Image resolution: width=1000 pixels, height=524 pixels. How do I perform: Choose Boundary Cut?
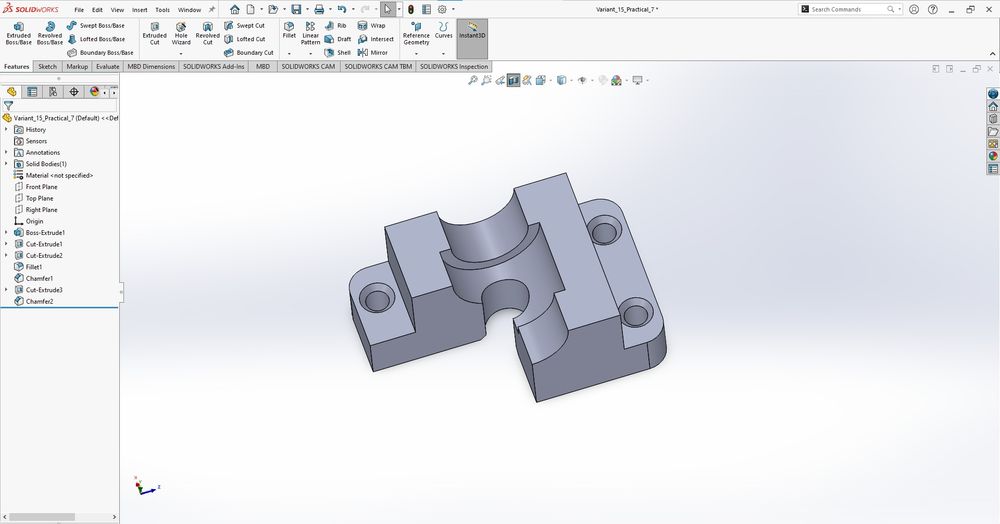(249, 52)
